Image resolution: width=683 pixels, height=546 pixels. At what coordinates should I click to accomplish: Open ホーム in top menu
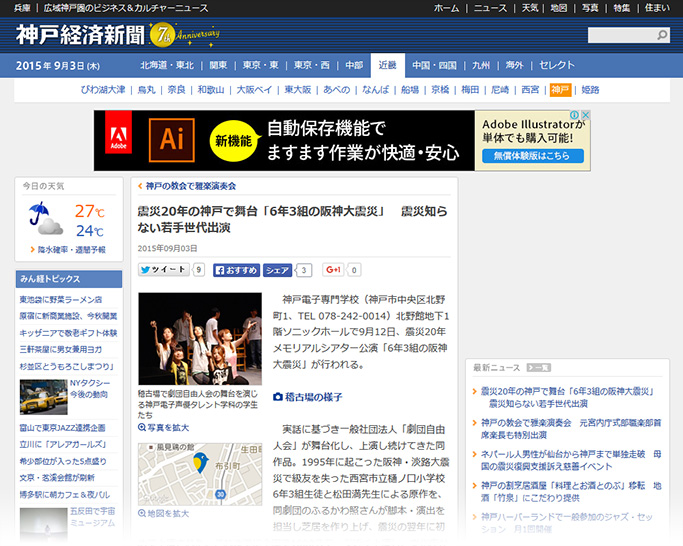[446, 8]
